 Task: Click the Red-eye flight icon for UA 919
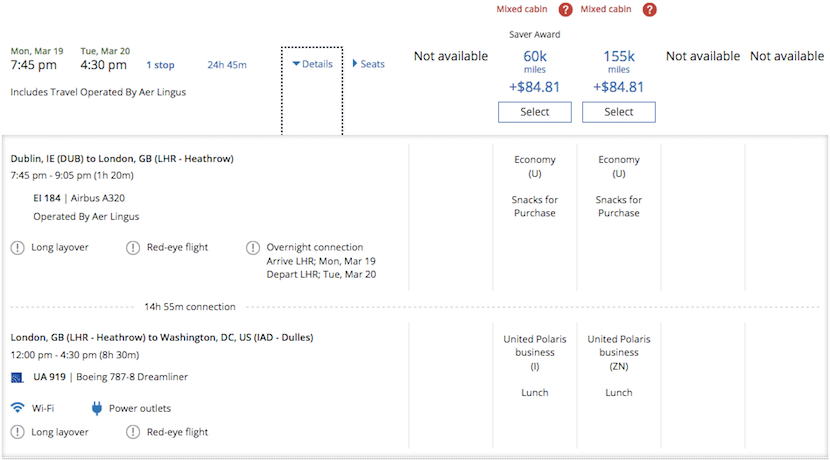pyautogui.click(x=134, y=432)
